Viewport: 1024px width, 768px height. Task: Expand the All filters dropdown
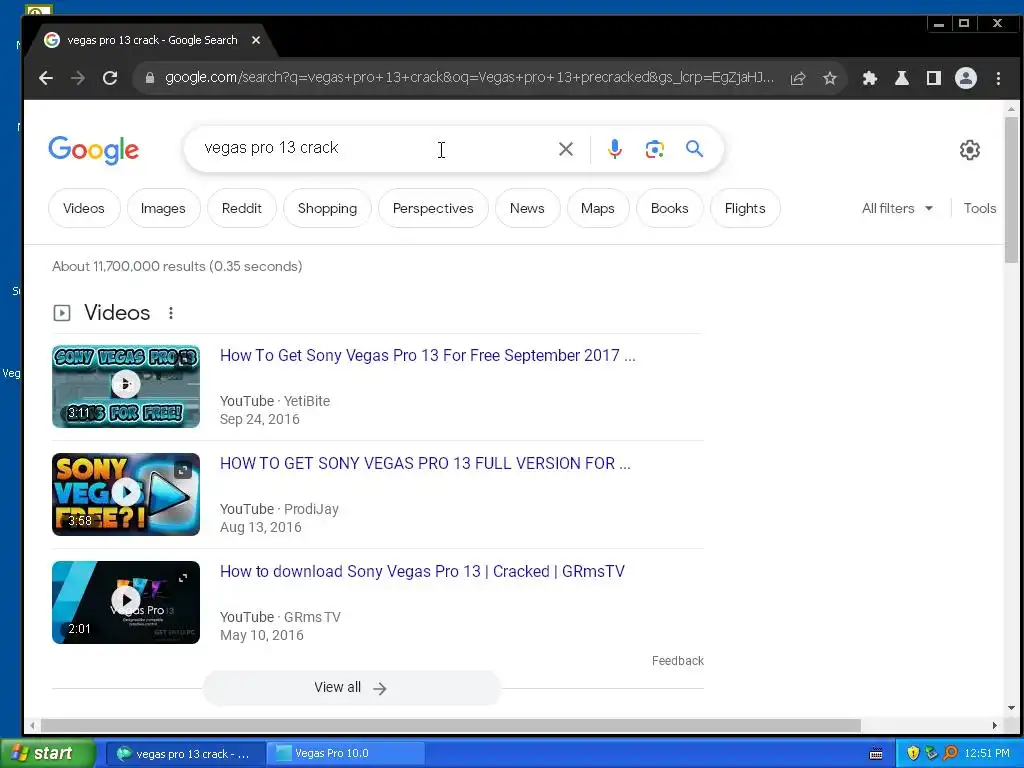897,208
